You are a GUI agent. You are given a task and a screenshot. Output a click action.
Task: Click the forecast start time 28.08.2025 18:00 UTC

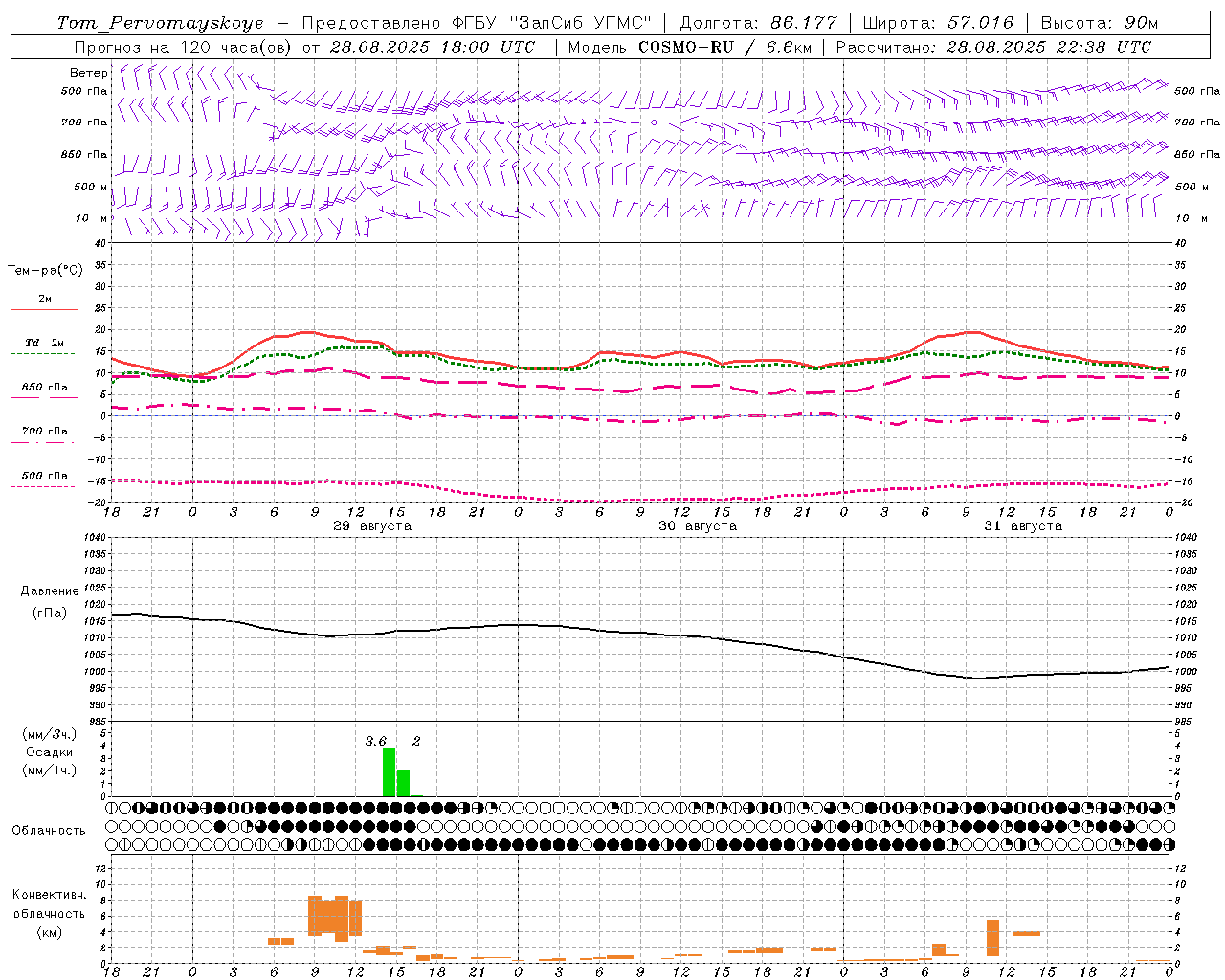click(431, 47)
